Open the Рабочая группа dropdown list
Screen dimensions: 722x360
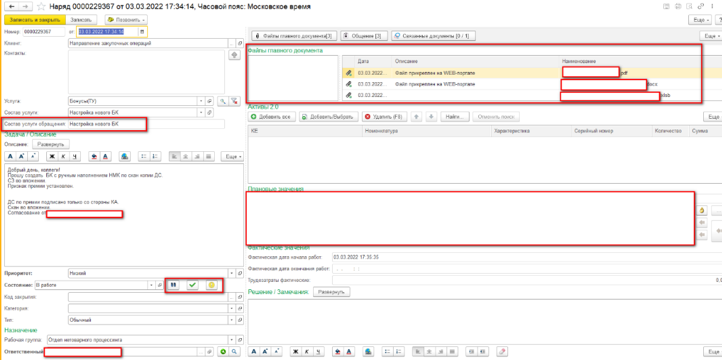pos(232,340)
